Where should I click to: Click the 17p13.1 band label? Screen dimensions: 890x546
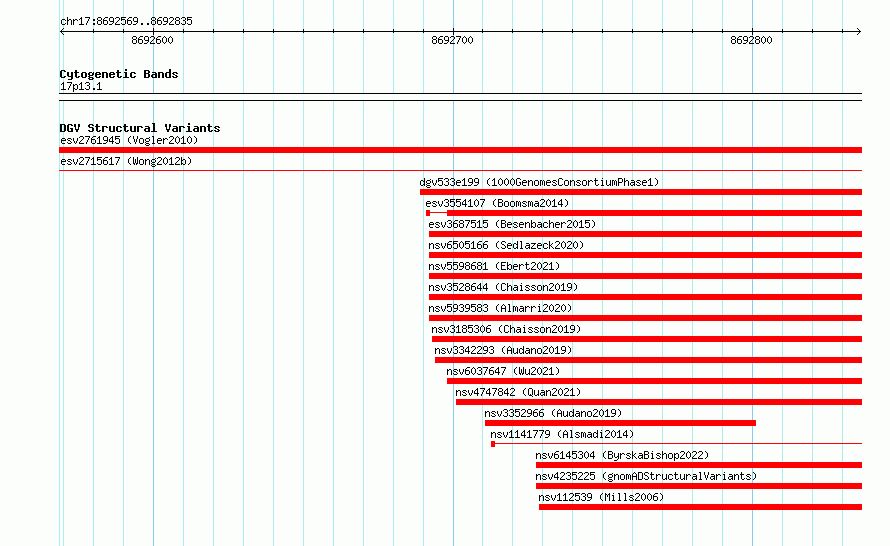[x=81, y=86]
